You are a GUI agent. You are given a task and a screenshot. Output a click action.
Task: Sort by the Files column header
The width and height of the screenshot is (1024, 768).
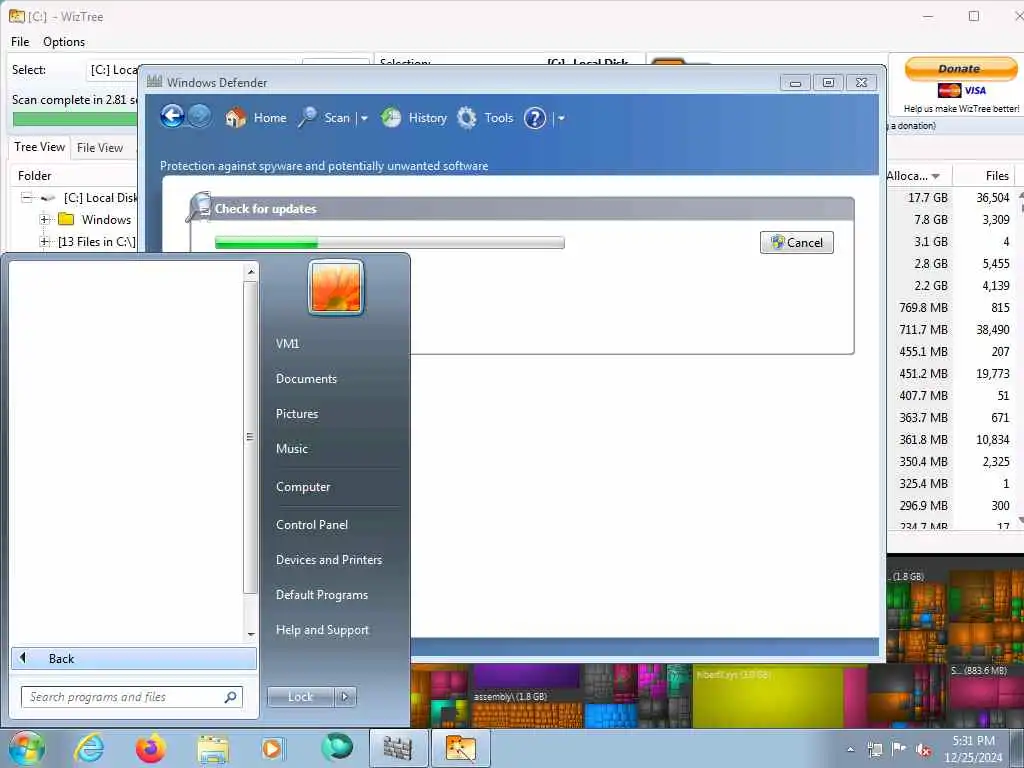pyautogui.click(x=985, y=176)
